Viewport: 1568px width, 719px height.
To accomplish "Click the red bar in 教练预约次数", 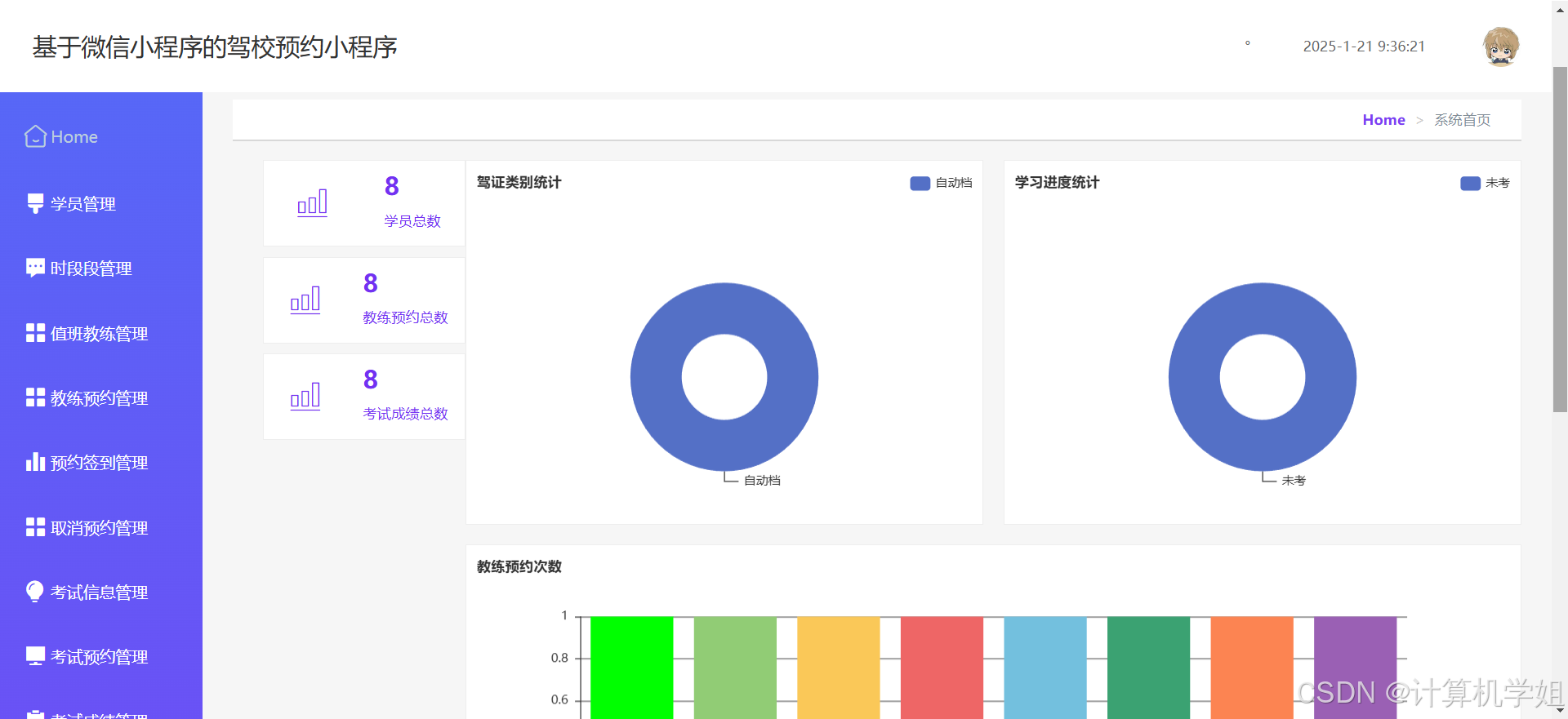I will [942, 668].
